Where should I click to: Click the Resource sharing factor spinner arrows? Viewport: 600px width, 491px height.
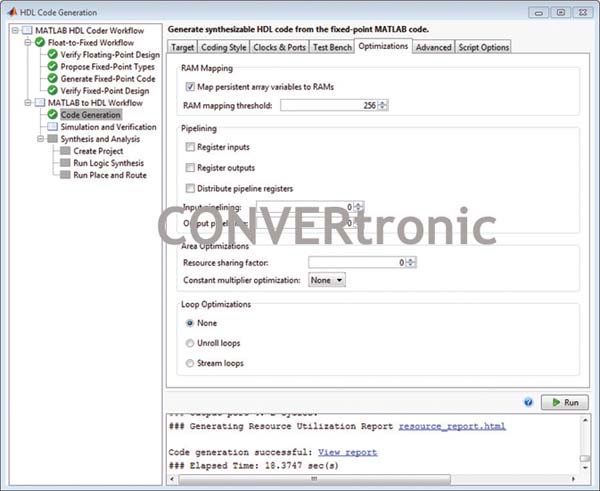(411, 263)
